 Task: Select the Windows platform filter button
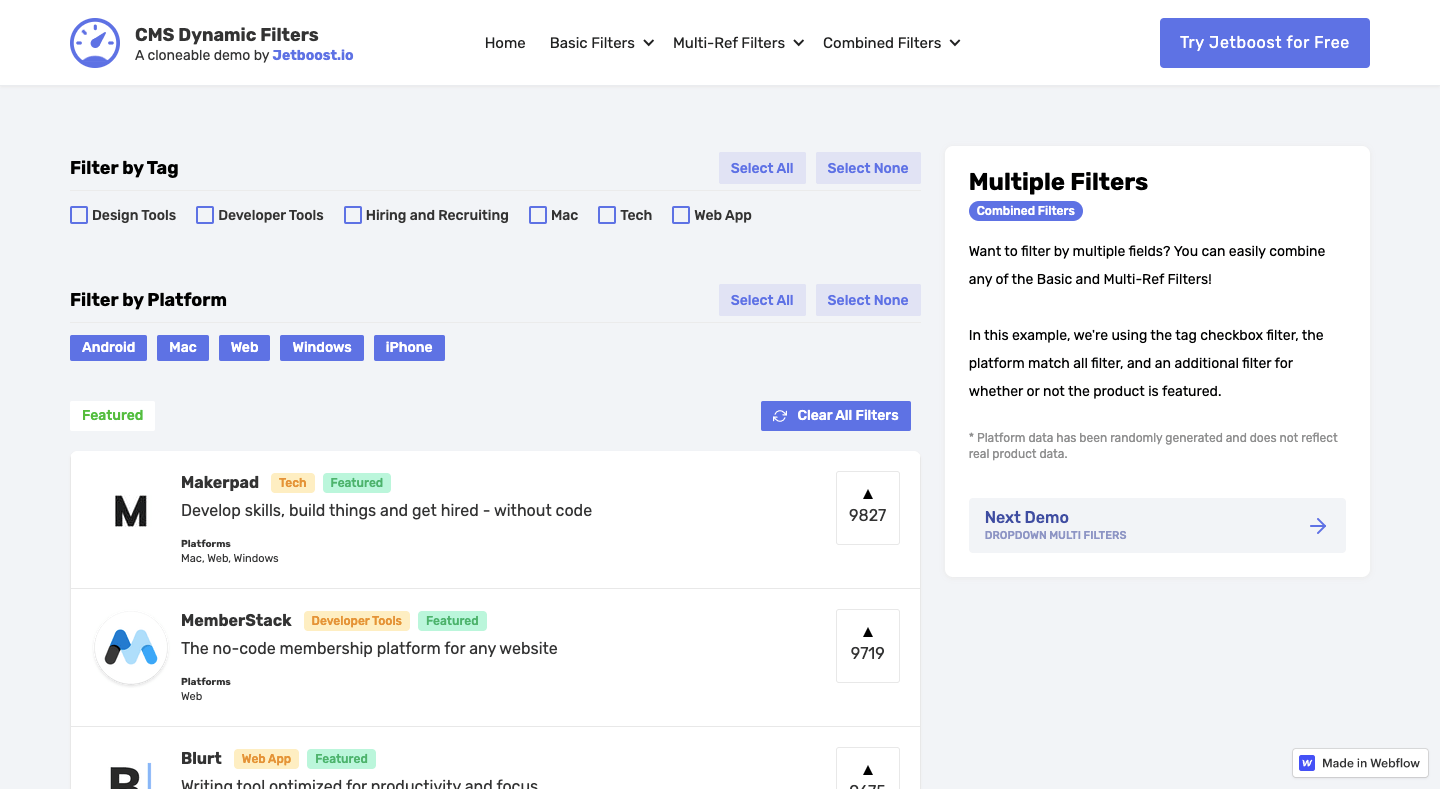(x=321, y=347)
